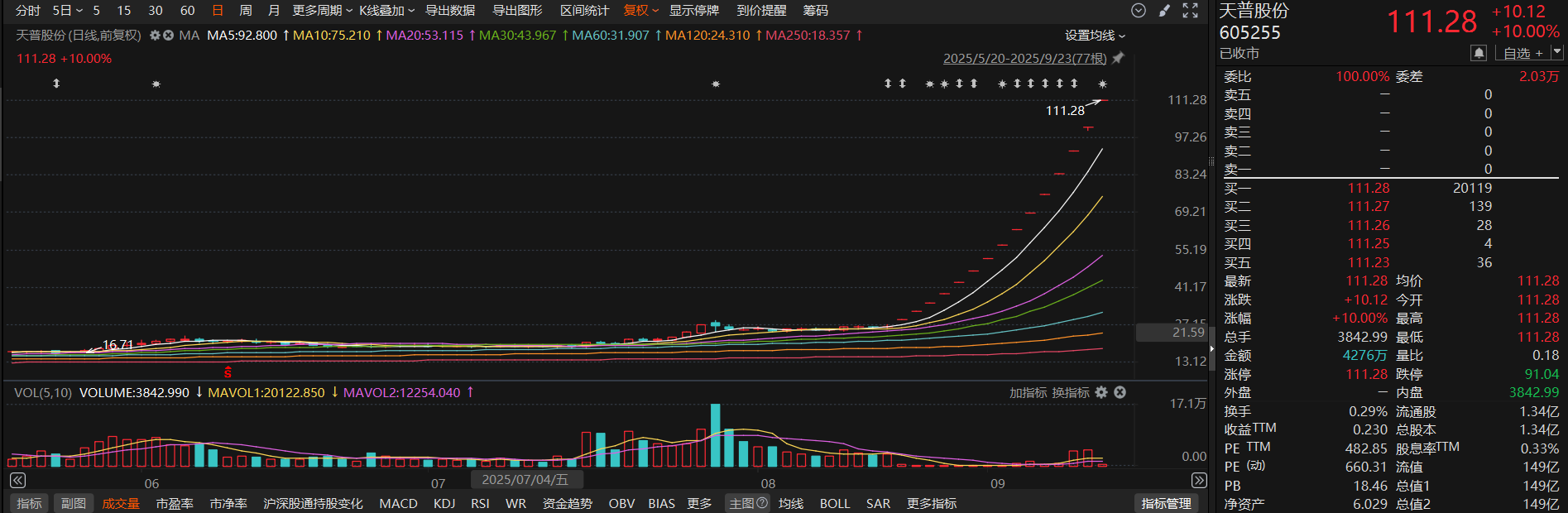Viewport: 1568px width, 513px height.
Task: Open the MA indicator settings gear
Action: (x=155, y=36)
